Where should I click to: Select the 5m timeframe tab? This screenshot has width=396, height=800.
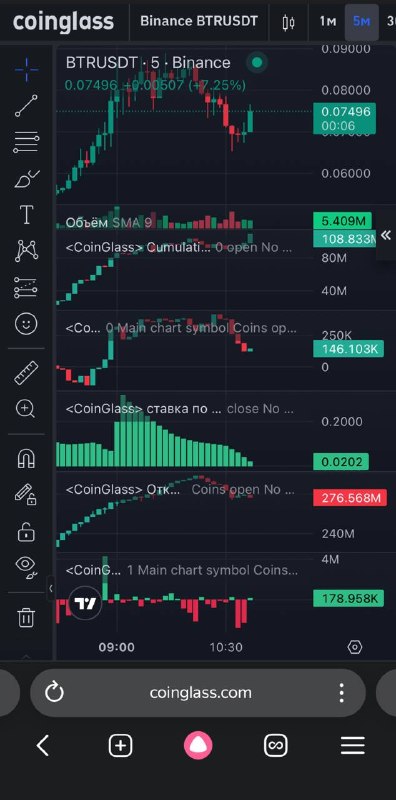(x=361, y=22)
